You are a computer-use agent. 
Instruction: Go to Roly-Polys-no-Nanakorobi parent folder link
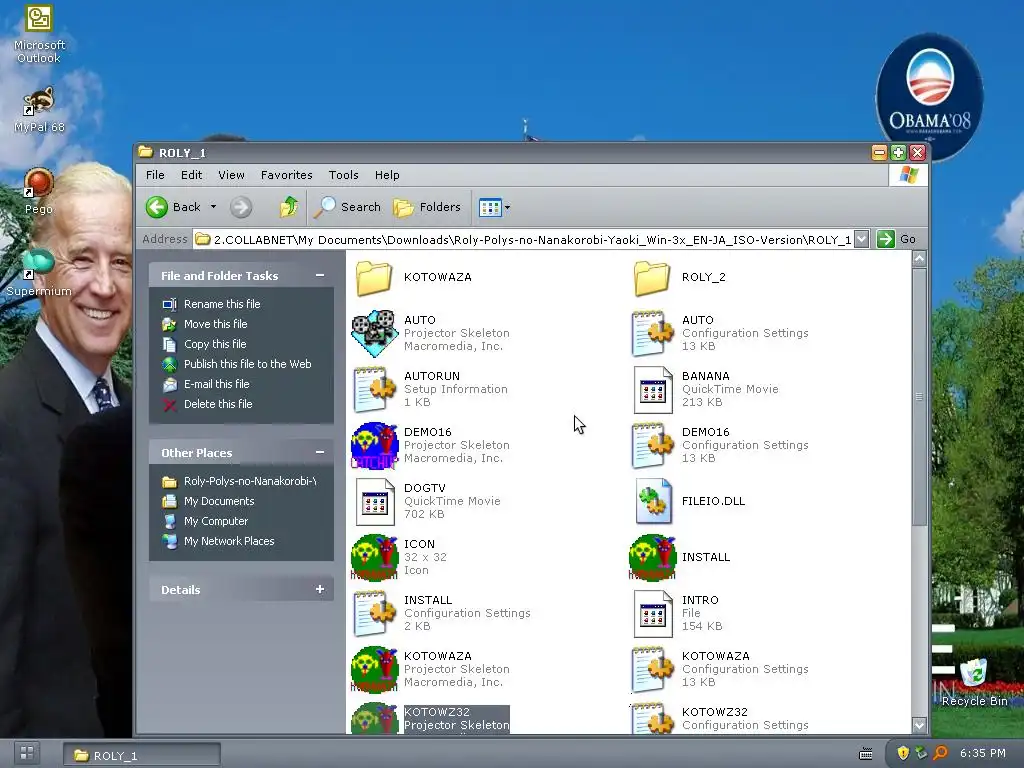[250, 481]
